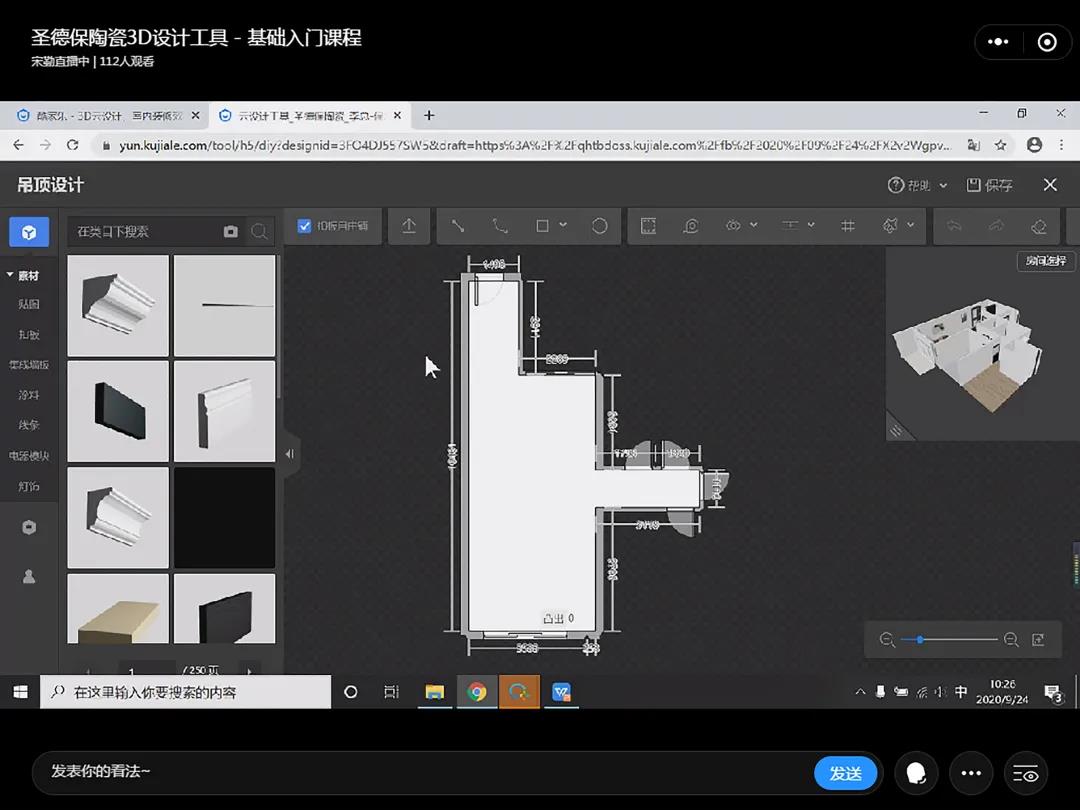The height and width of the screenshot is (810, 1080).
Task: Click the 保存 save button
Action: [989, 185]
